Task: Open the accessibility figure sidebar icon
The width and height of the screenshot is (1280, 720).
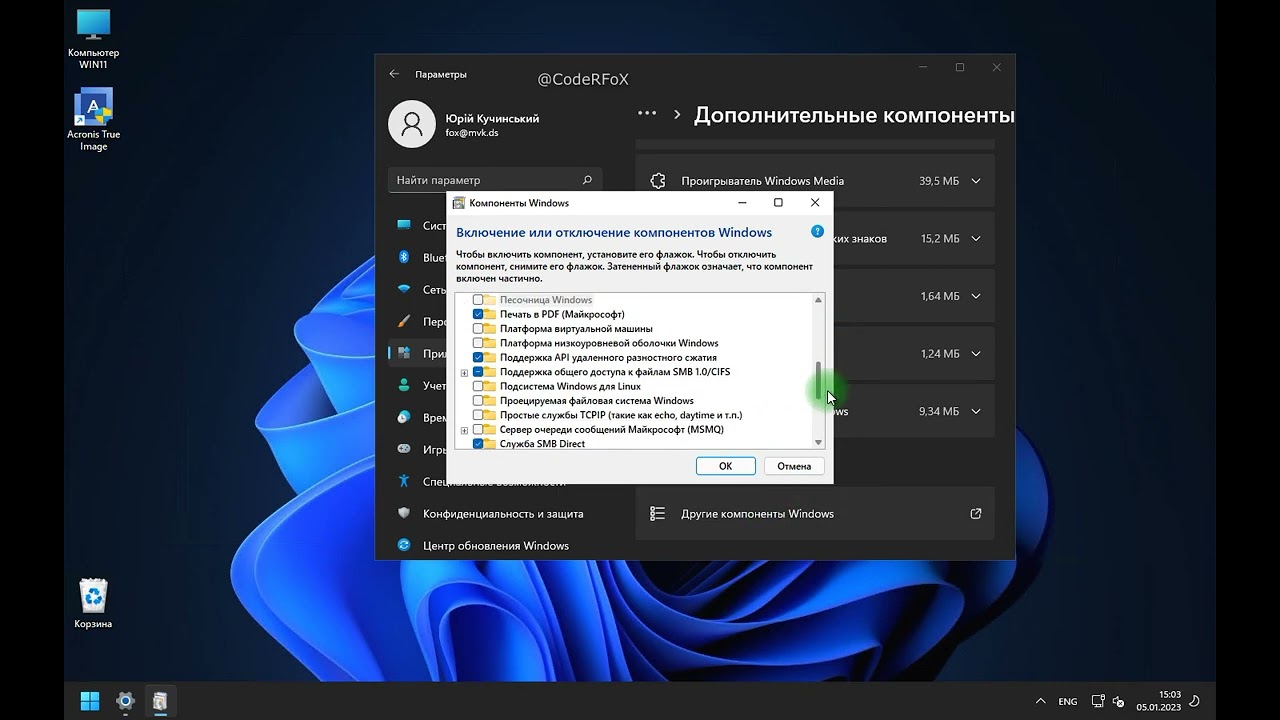Action: (x=404, y=481)
